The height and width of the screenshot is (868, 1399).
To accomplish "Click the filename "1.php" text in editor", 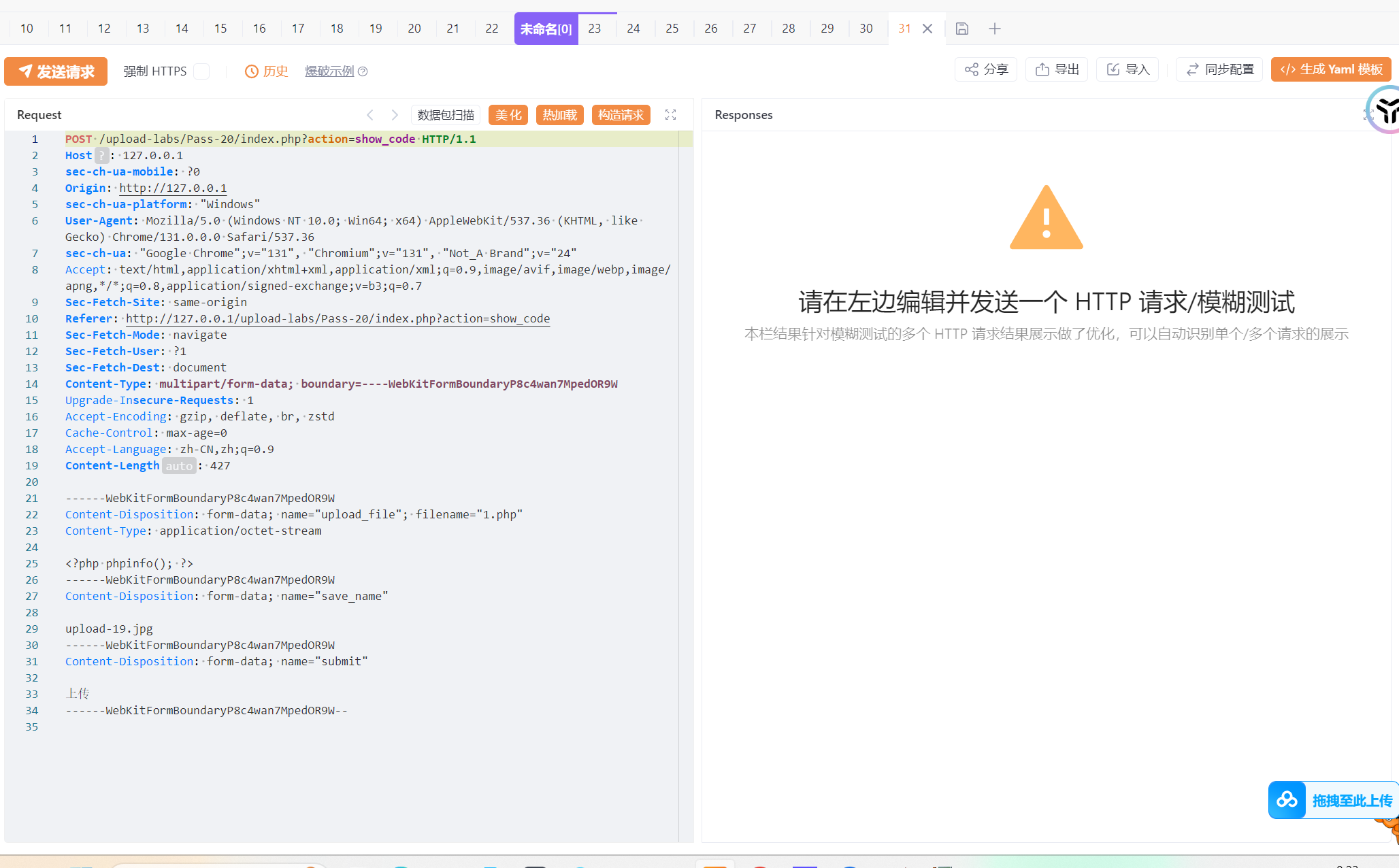I will pyautogui.click(x=499, y=515).
